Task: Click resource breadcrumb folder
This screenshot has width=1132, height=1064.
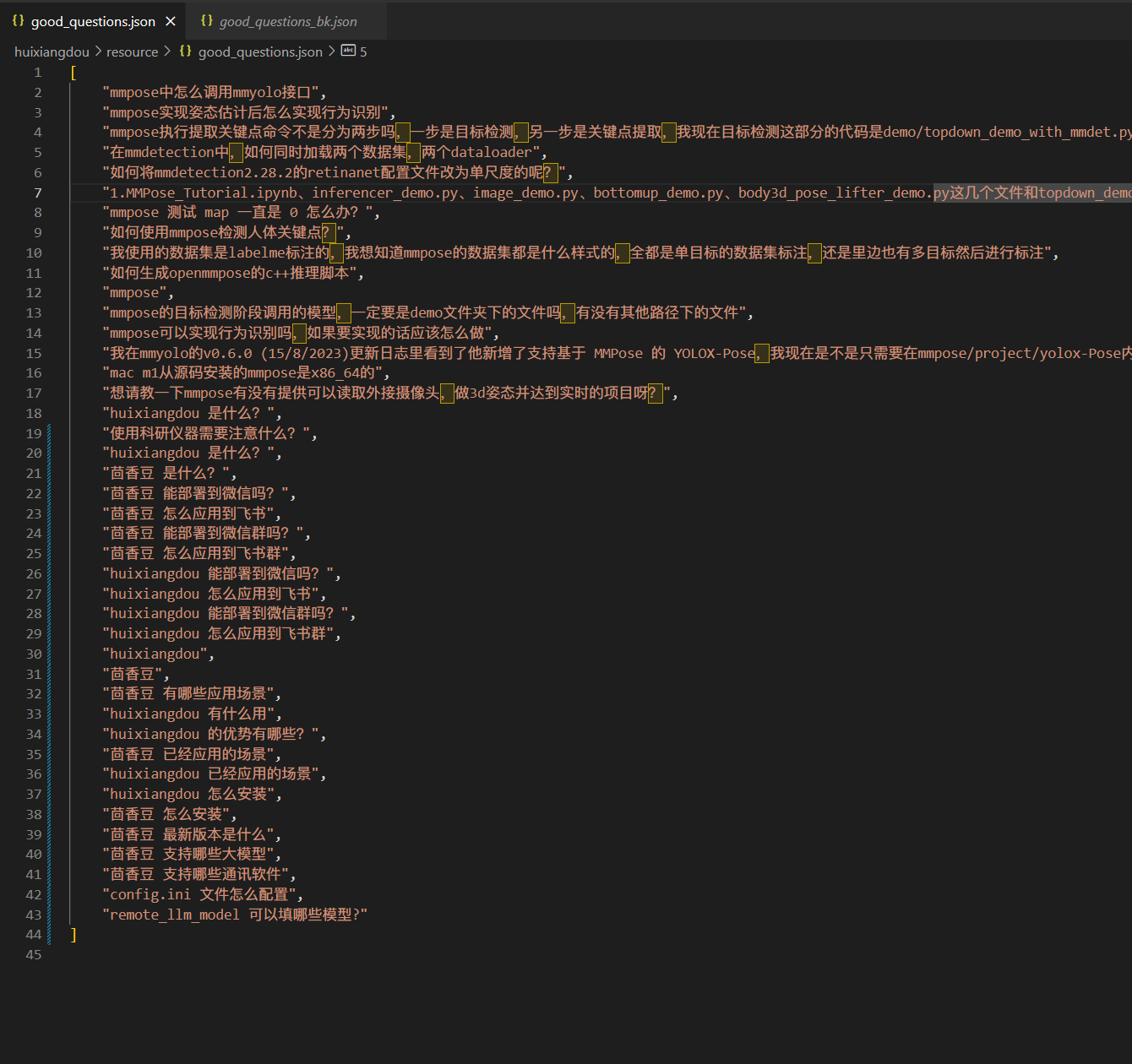Action: (132, 52)
